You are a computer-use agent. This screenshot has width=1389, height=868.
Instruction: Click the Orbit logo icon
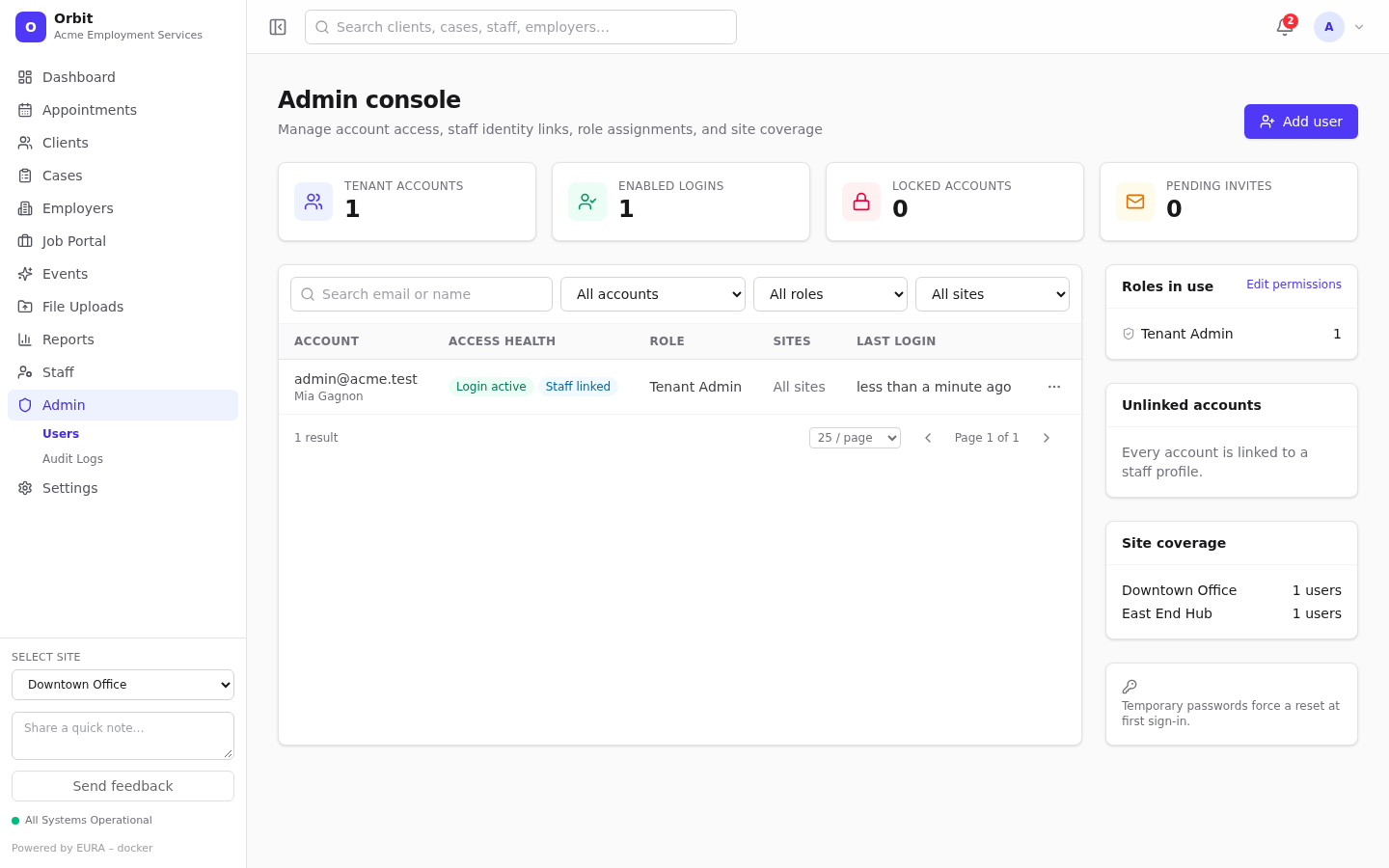[31, 27]
